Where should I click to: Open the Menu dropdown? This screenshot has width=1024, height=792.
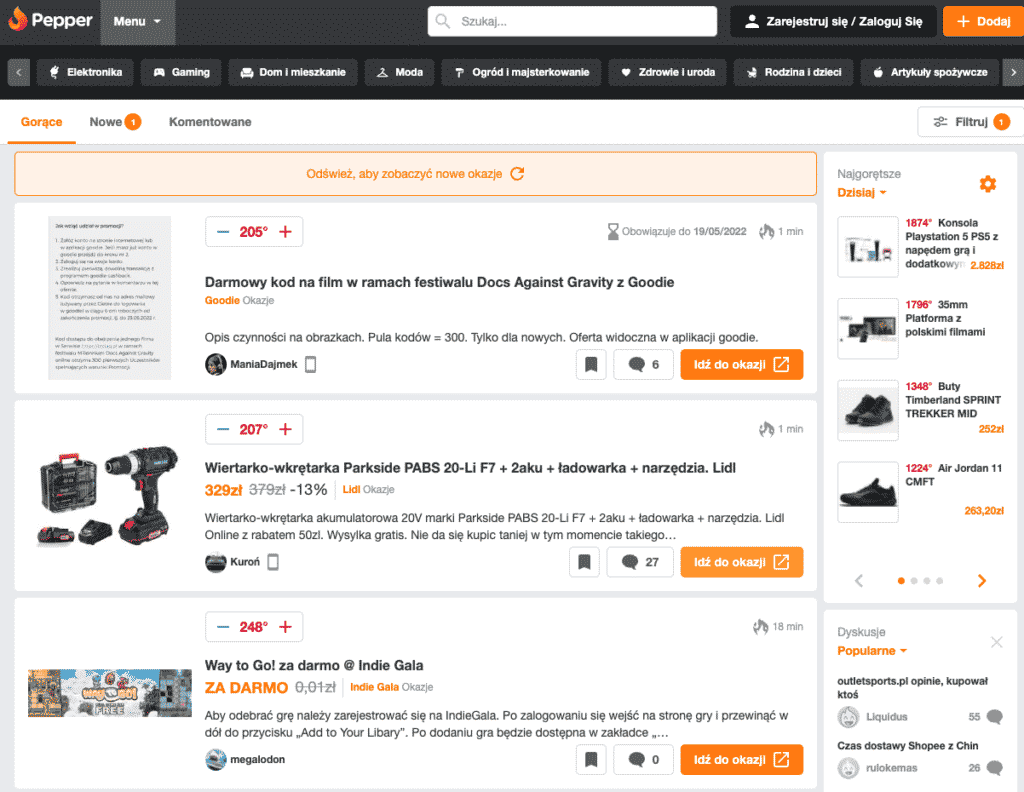(x=137, y=22)
